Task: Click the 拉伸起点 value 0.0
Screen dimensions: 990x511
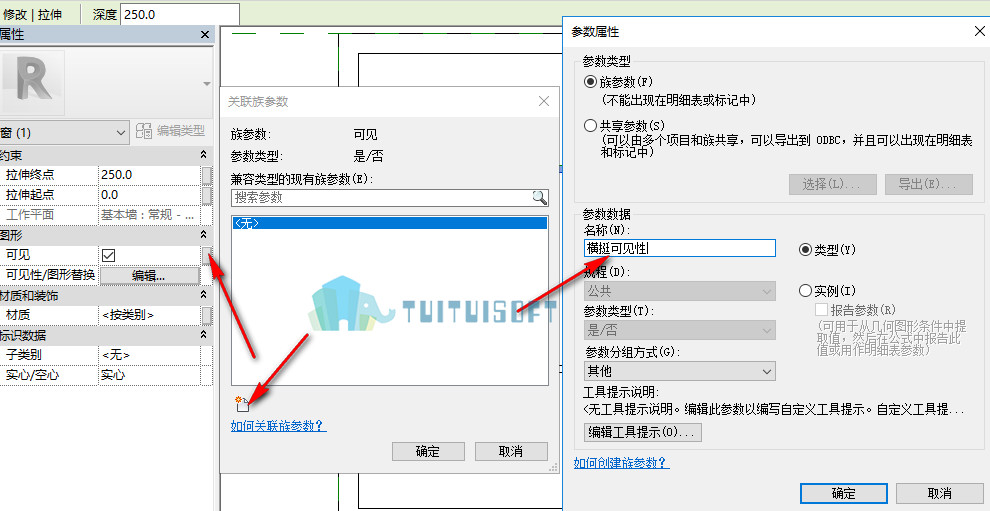Action: tap(149, 195)
